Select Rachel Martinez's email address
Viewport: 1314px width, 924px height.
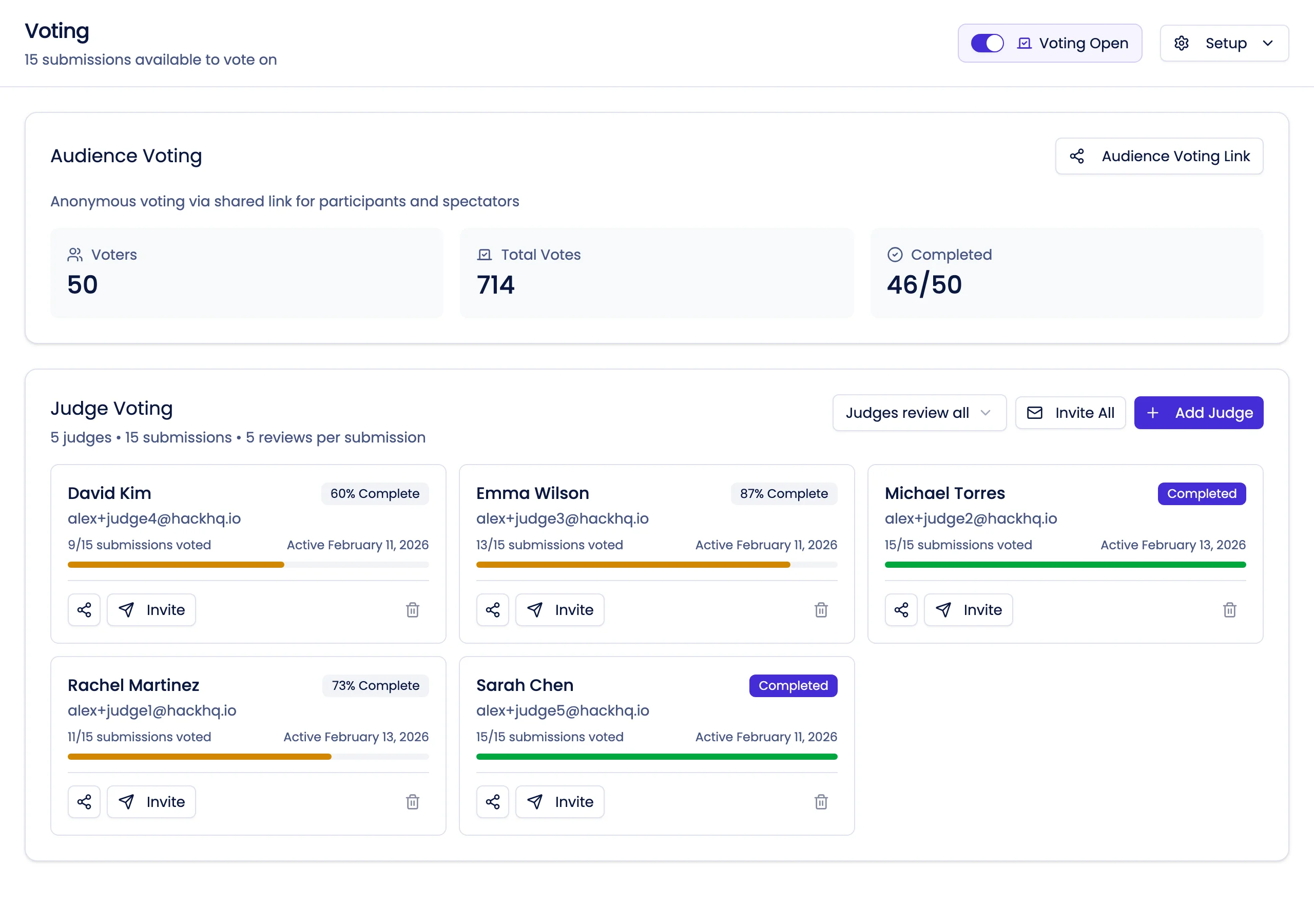(152, 710)
